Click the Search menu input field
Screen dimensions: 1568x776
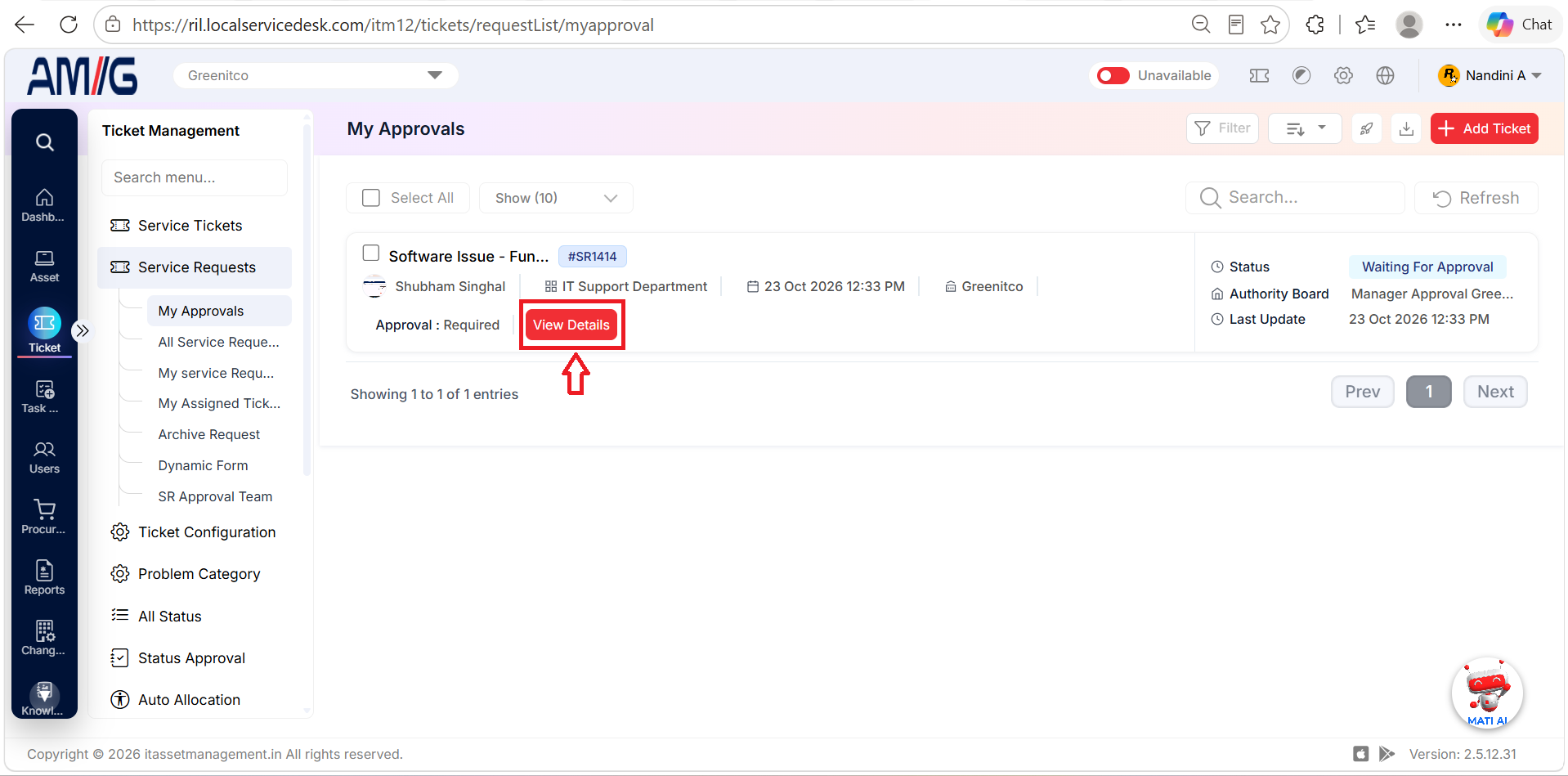(195, 177)
